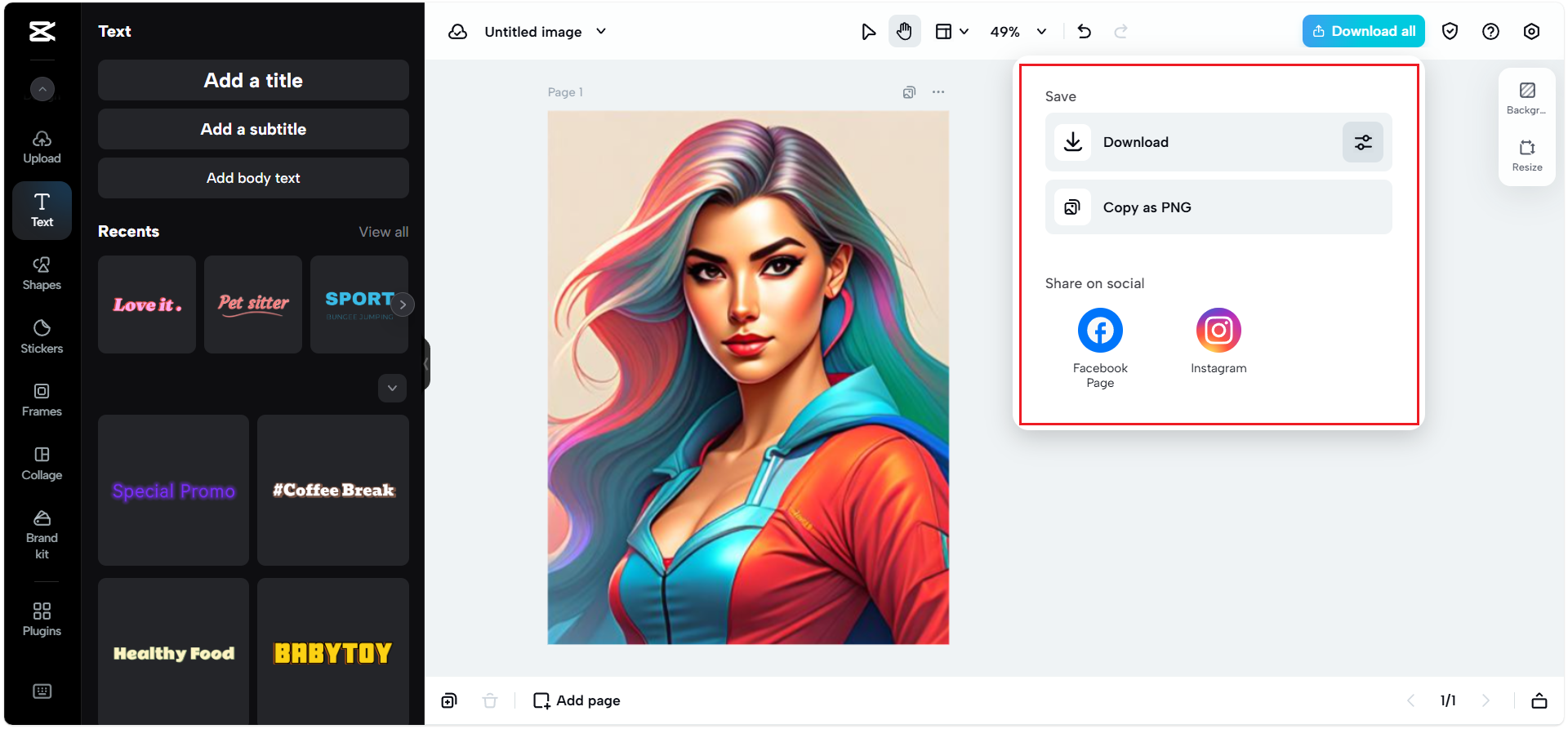Select the 'Special Promo' text template
Viewport: 1568px width, 729px height.
click(173, 490)
